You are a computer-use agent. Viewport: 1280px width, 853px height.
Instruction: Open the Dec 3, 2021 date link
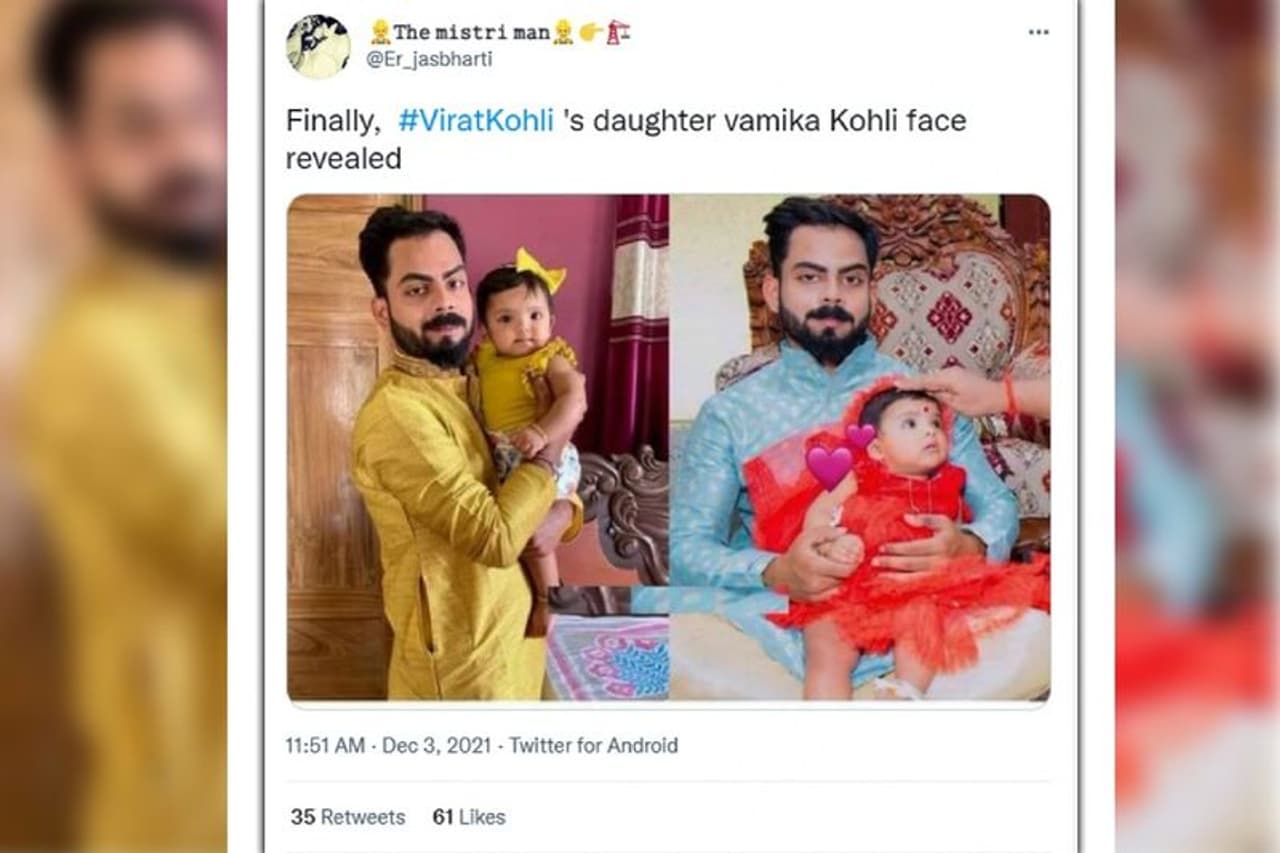(x=437, y=746)
